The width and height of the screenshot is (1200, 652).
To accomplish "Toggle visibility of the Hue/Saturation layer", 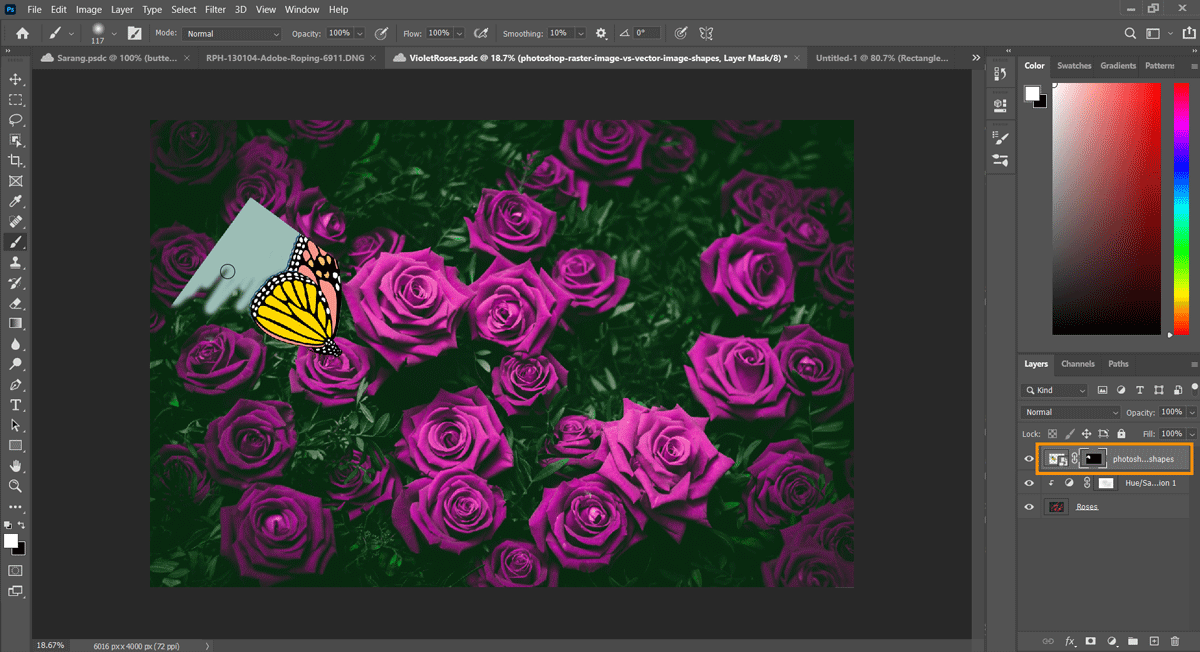I will click(x=1029, y=483).
